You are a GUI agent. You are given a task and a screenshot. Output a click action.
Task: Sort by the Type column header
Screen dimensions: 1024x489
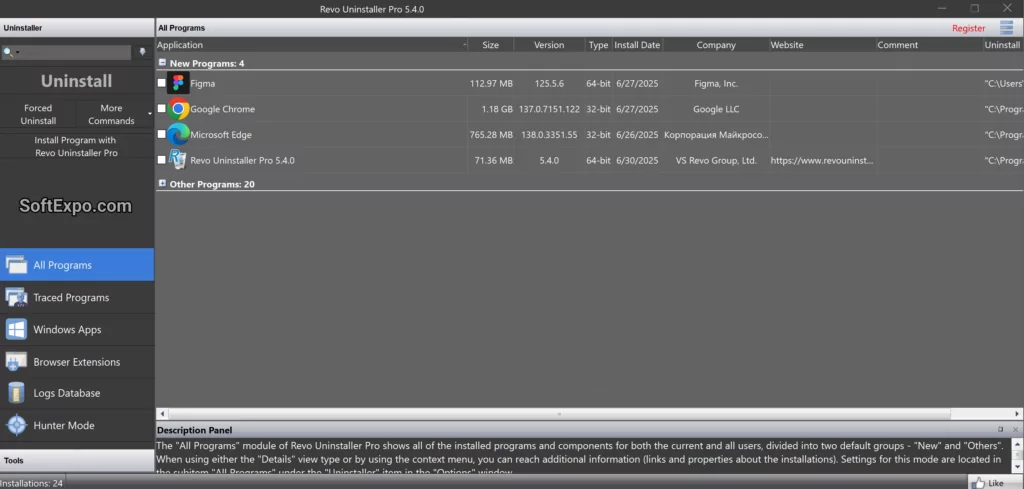pos(598,45)
